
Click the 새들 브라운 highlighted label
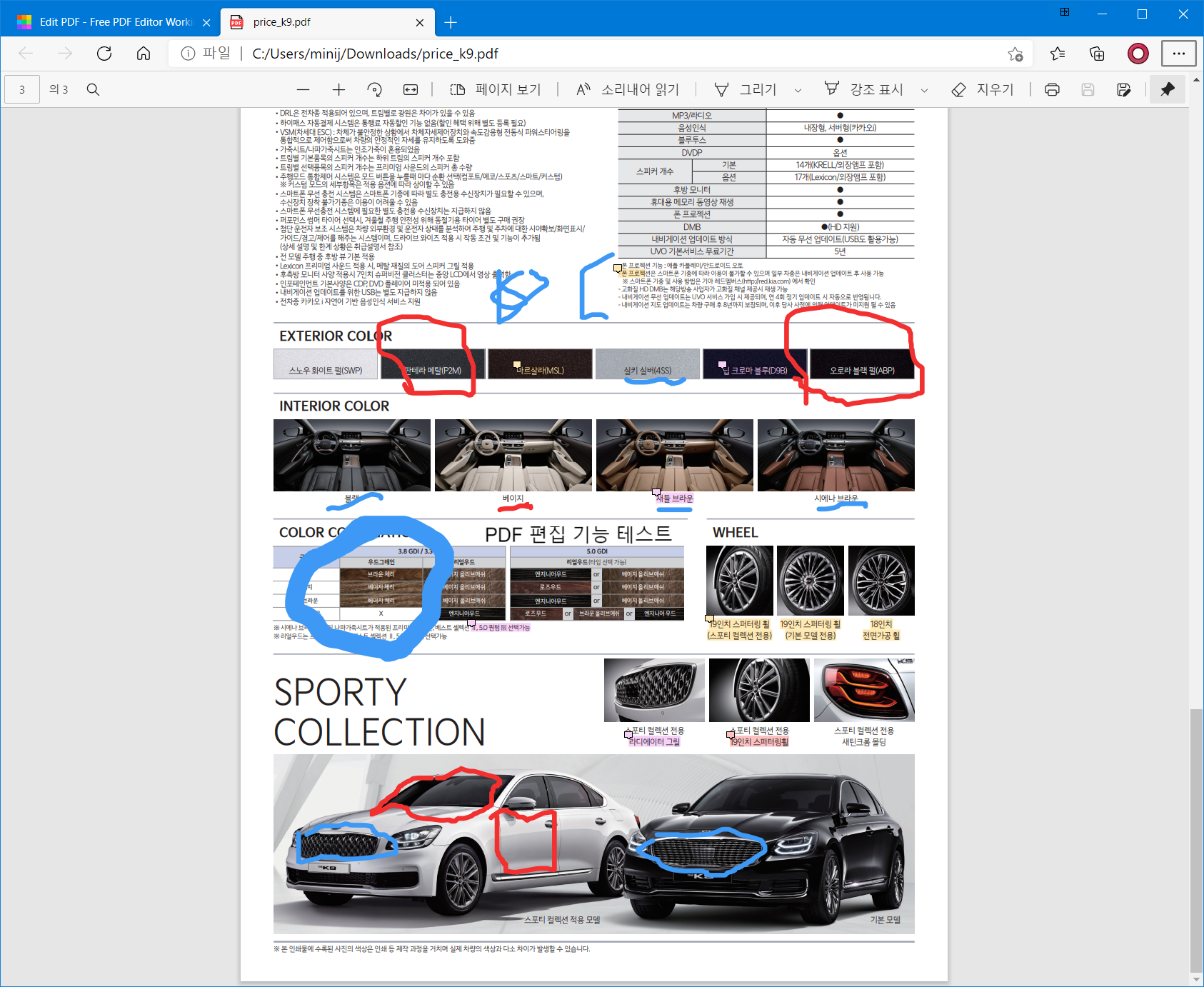(x=675, y=498)
